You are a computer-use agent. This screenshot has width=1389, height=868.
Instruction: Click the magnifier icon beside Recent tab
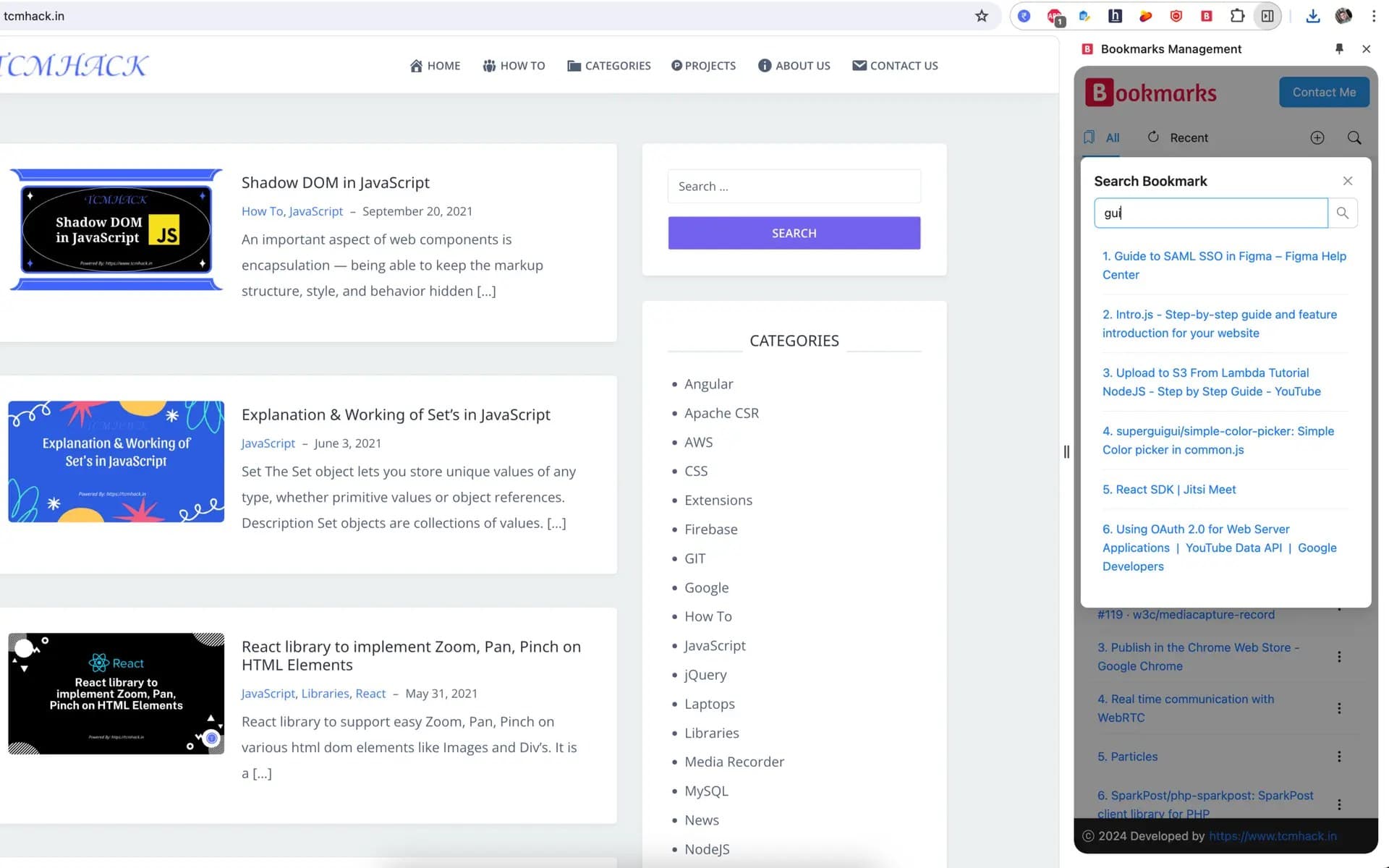click(1354, 137)
